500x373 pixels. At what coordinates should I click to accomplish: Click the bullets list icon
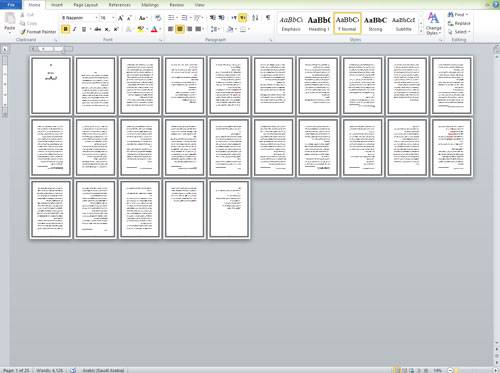171,18
